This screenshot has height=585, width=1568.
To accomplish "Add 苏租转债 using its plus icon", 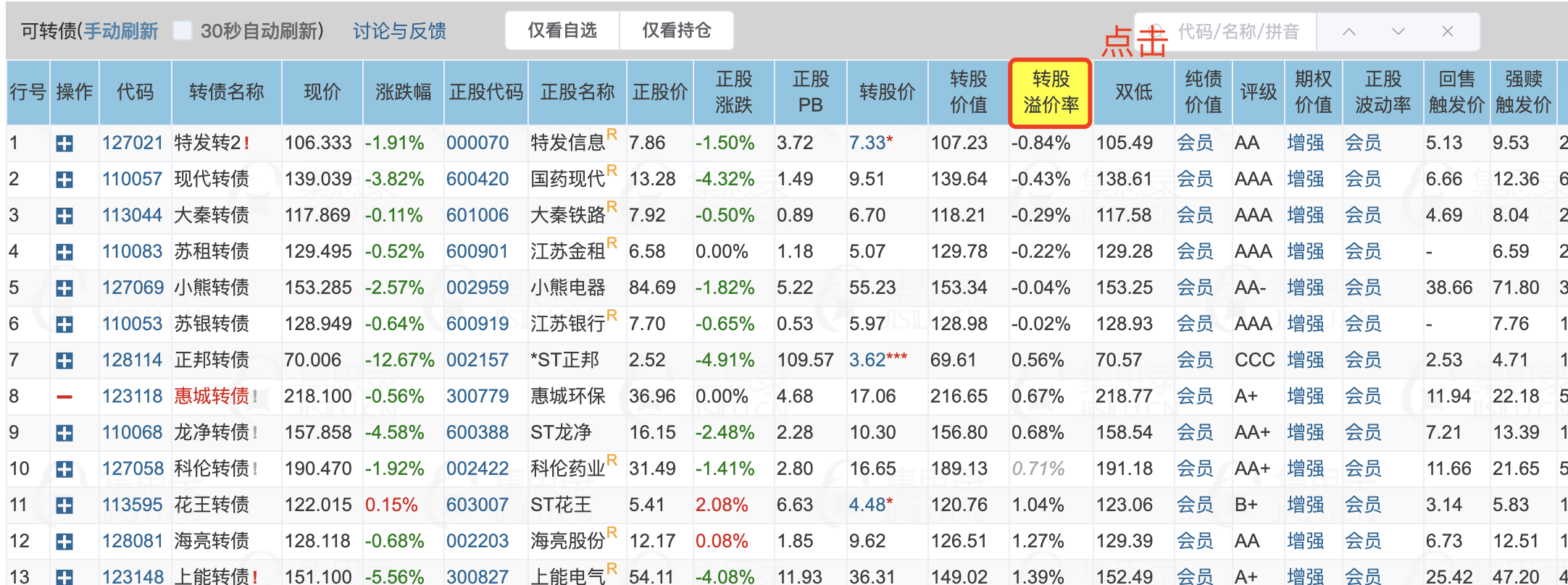I will [x=64, y=252].
